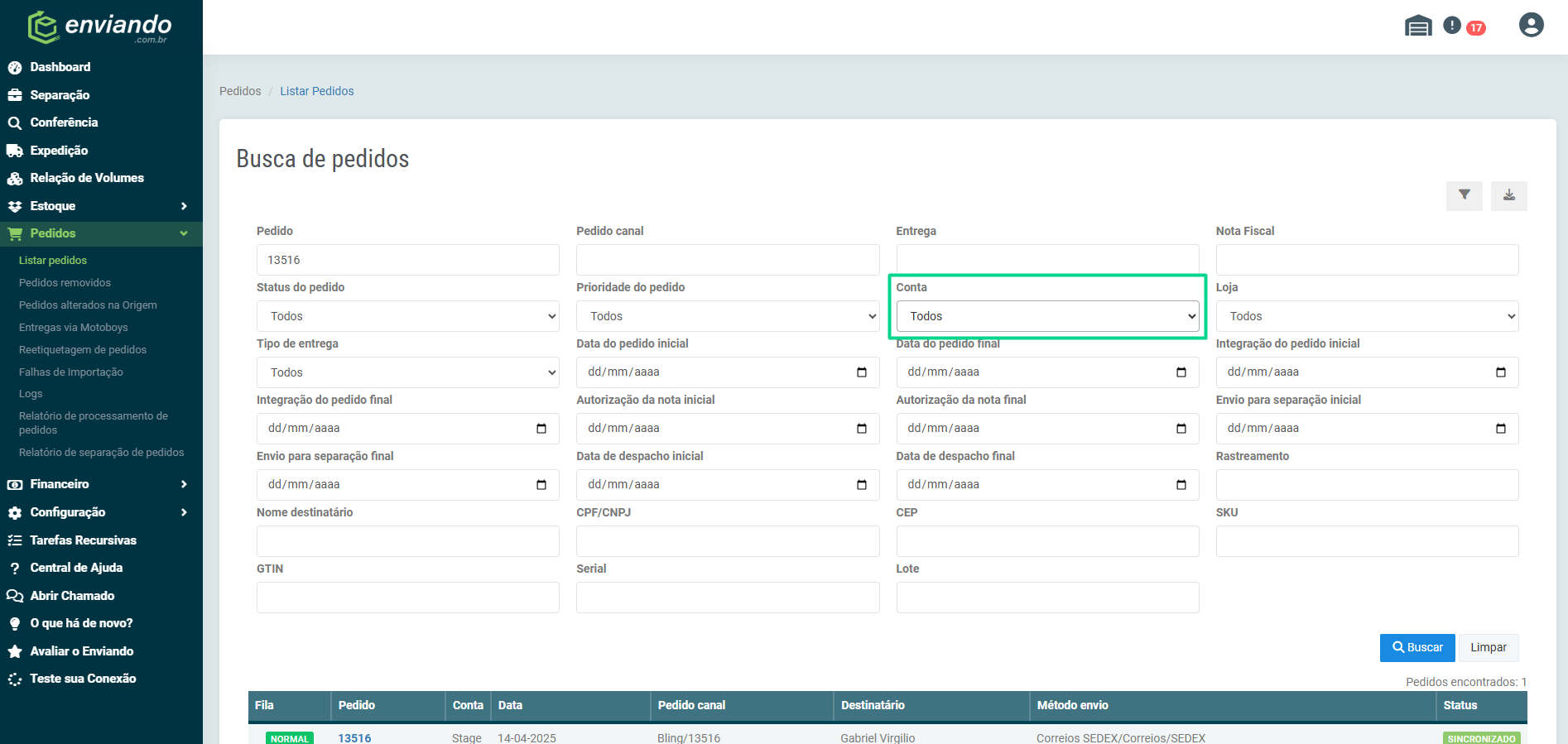Click the Listar Pedidos breadcrumb
Screen dimensions: 1568x744
316,91
